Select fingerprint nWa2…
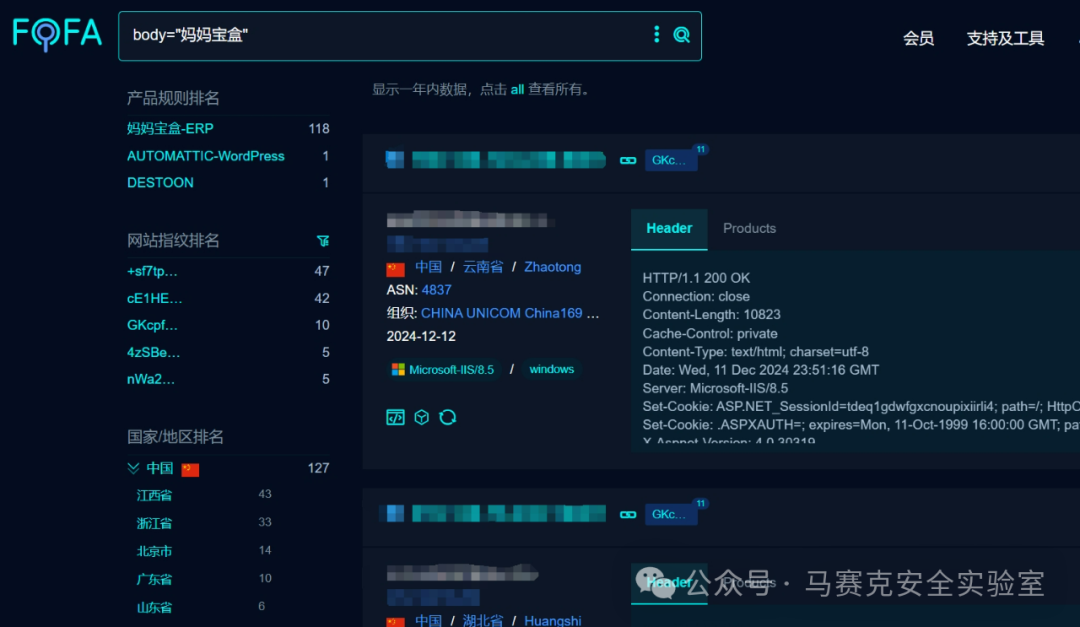Viewport: 1080px width, 627px height. 151,380
